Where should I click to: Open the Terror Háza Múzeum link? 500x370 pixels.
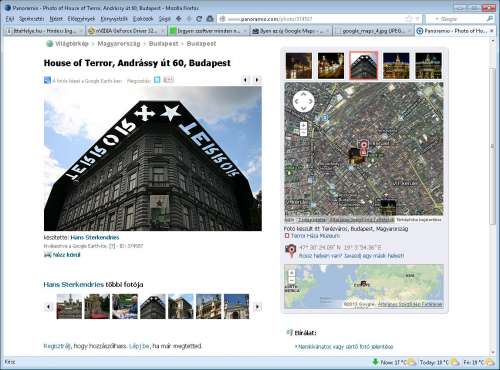[x=315, y=236]
